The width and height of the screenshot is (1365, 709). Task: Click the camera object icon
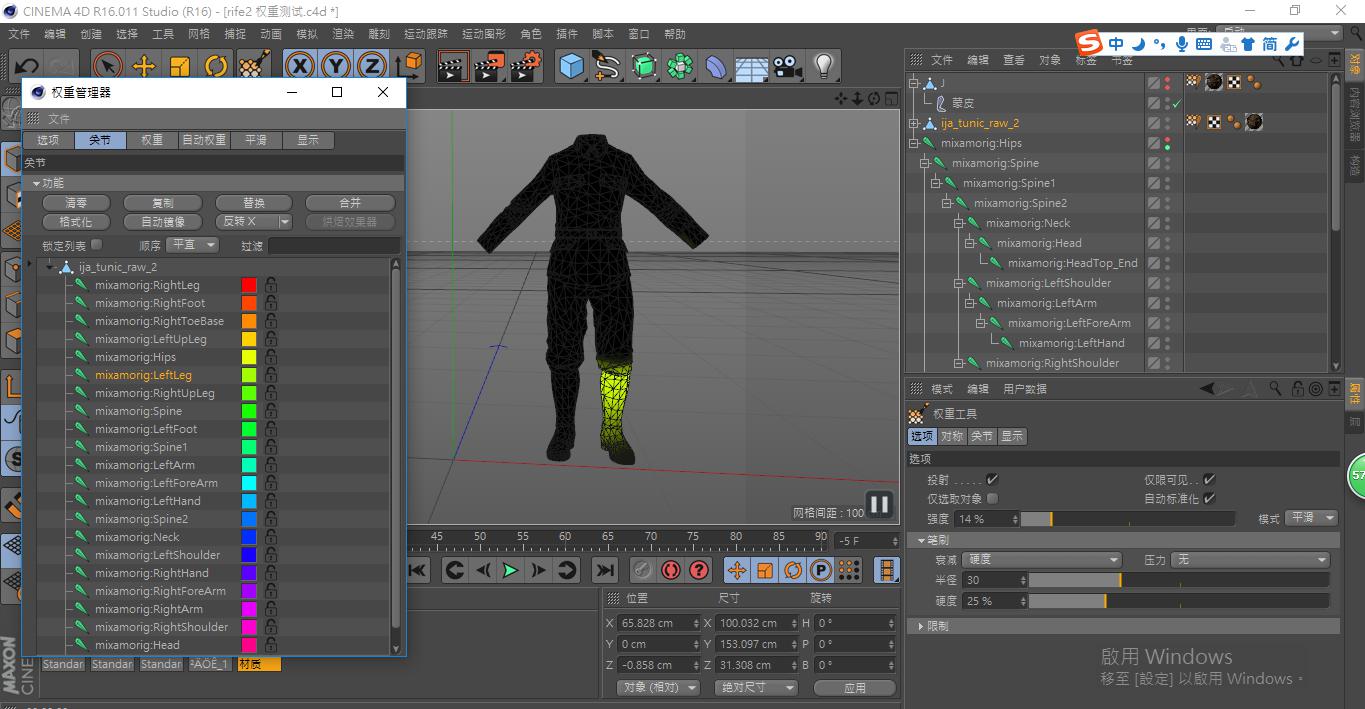point(788,67)
